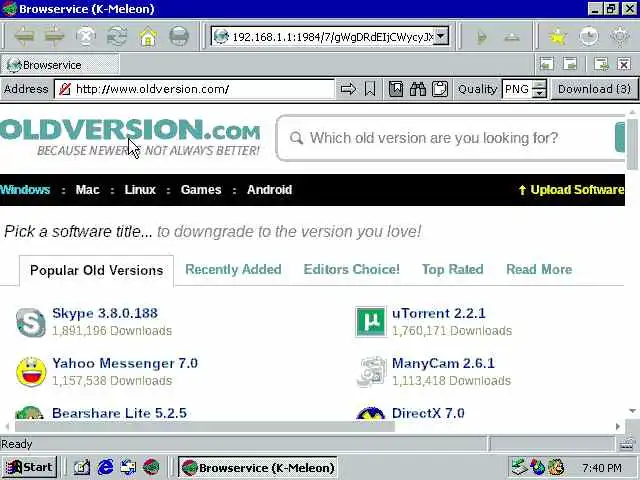The height and width of the screenshot is (480, 640).
Task: Open the ManyCam 2.6.1 link
Action: coord(443,363)
